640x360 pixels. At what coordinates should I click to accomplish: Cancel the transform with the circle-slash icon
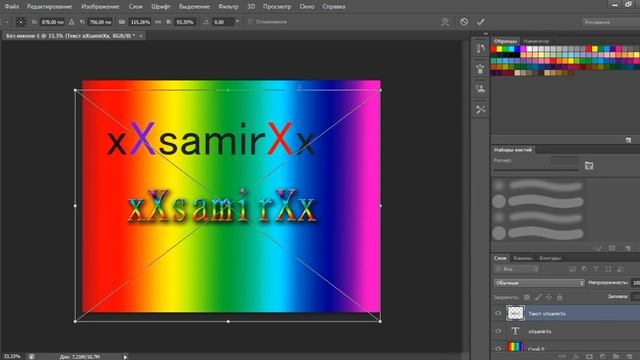click(x=464, y=22)
